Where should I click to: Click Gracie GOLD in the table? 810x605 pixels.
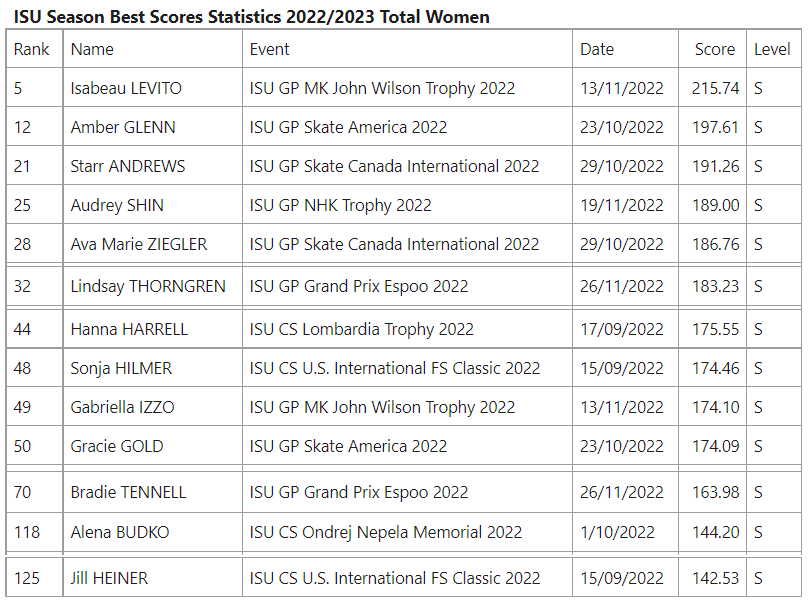tap(117, 446)
